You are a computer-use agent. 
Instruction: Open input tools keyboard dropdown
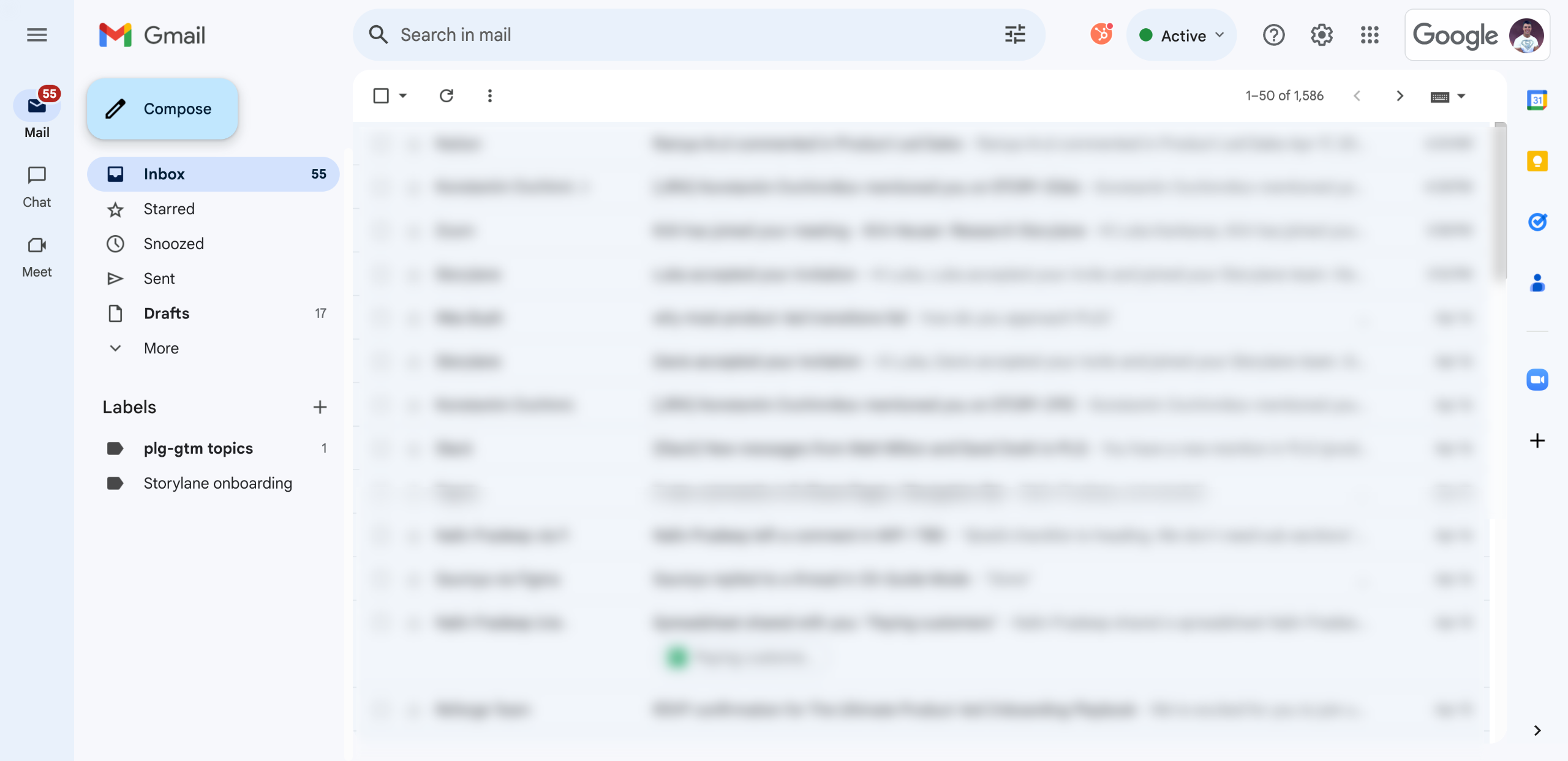tap(1461, 96)
